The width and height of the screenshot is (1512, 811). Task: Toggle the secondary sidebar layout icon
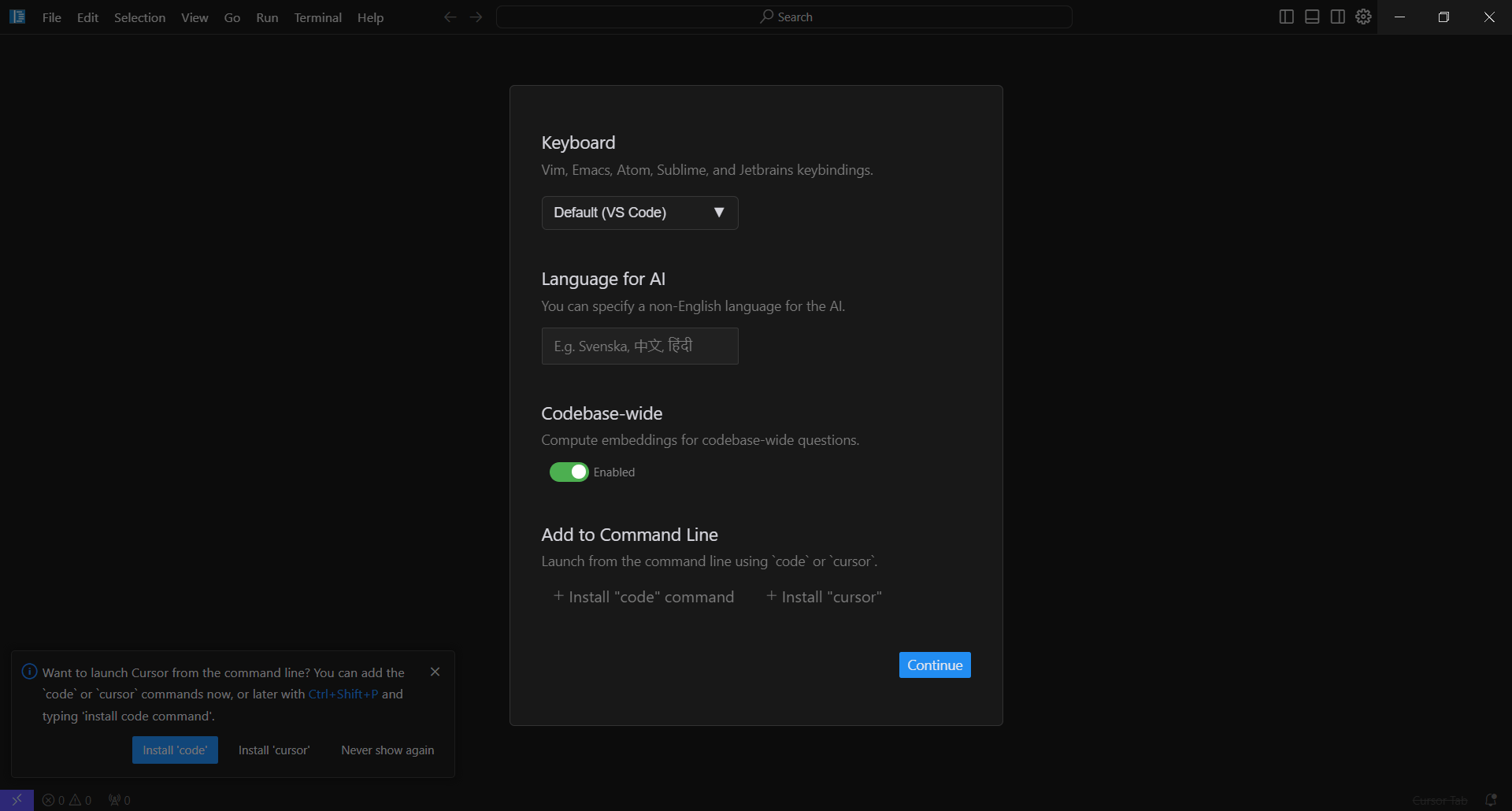tap(1337, 17)
